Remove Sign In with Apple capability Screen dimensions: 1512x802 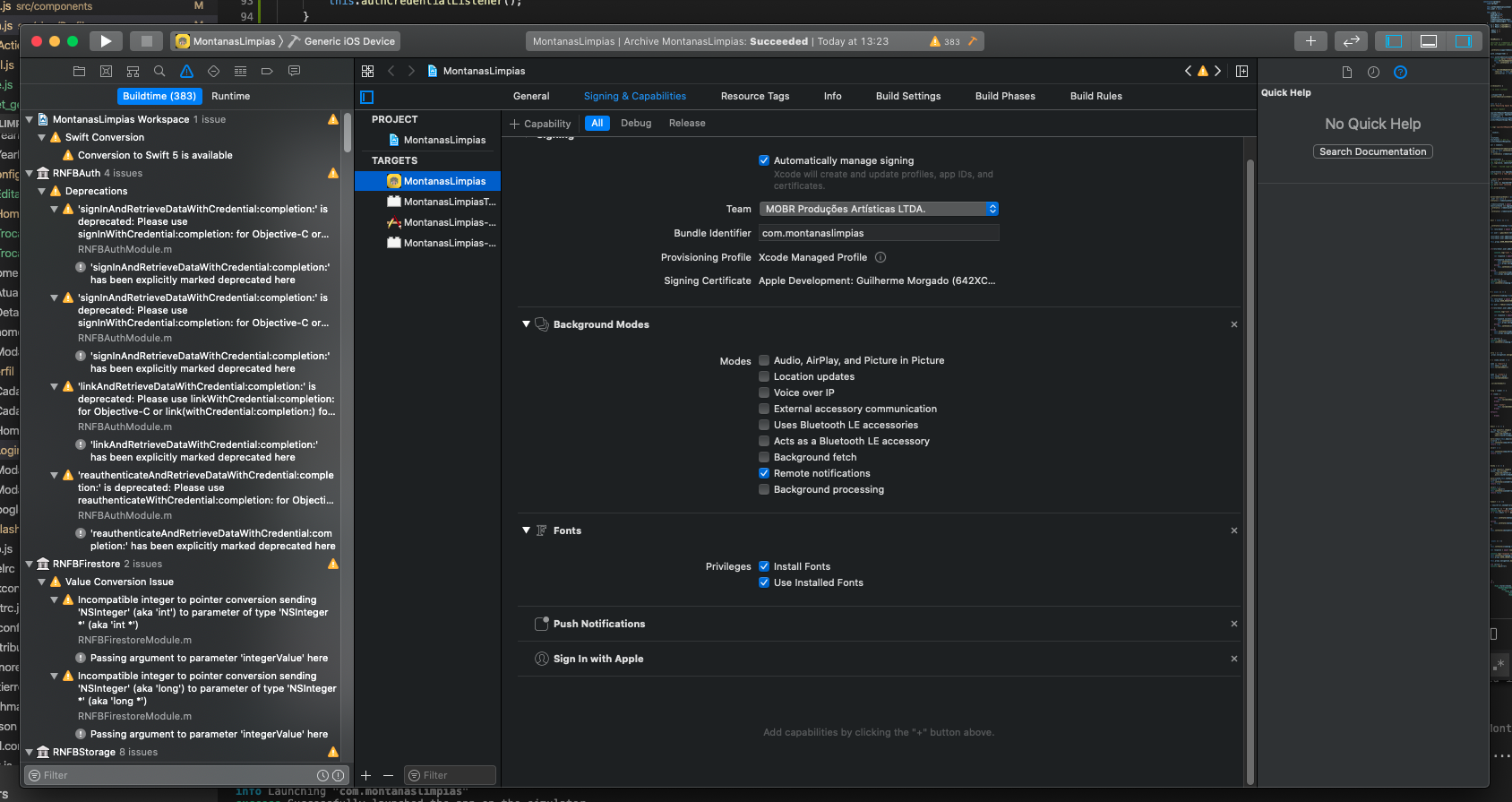pyautogui.click(x=1233, y=659)
